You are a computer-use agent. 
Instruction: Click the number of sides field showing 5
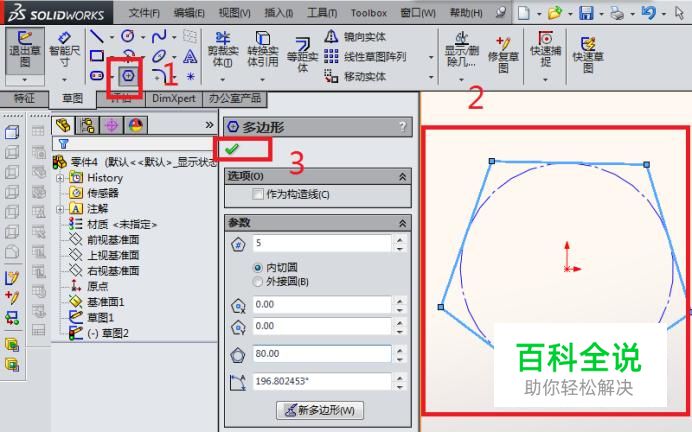[x=322, y=243]
